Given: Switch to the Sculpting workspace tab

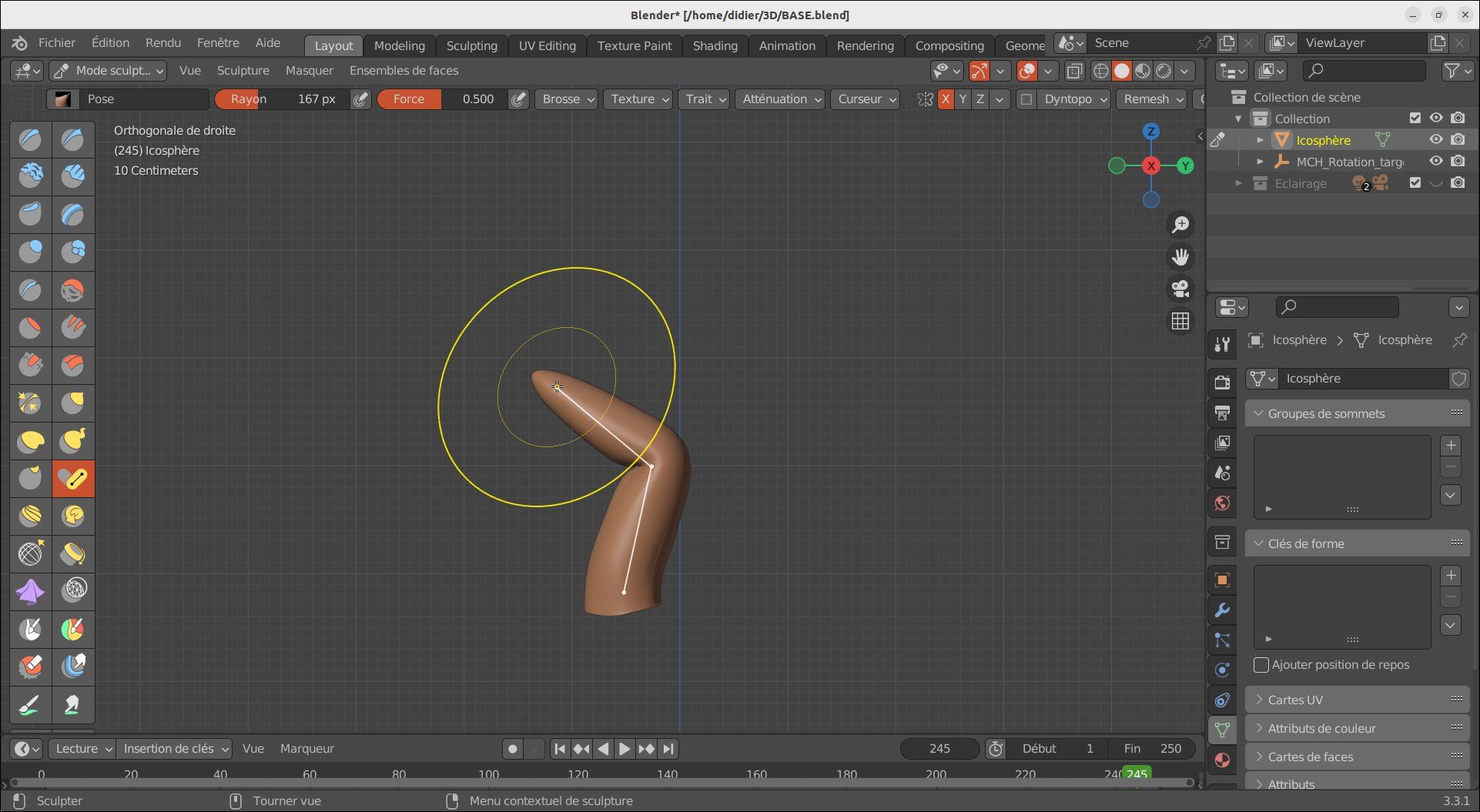Looking at the screenshot, I should [472, 45].
